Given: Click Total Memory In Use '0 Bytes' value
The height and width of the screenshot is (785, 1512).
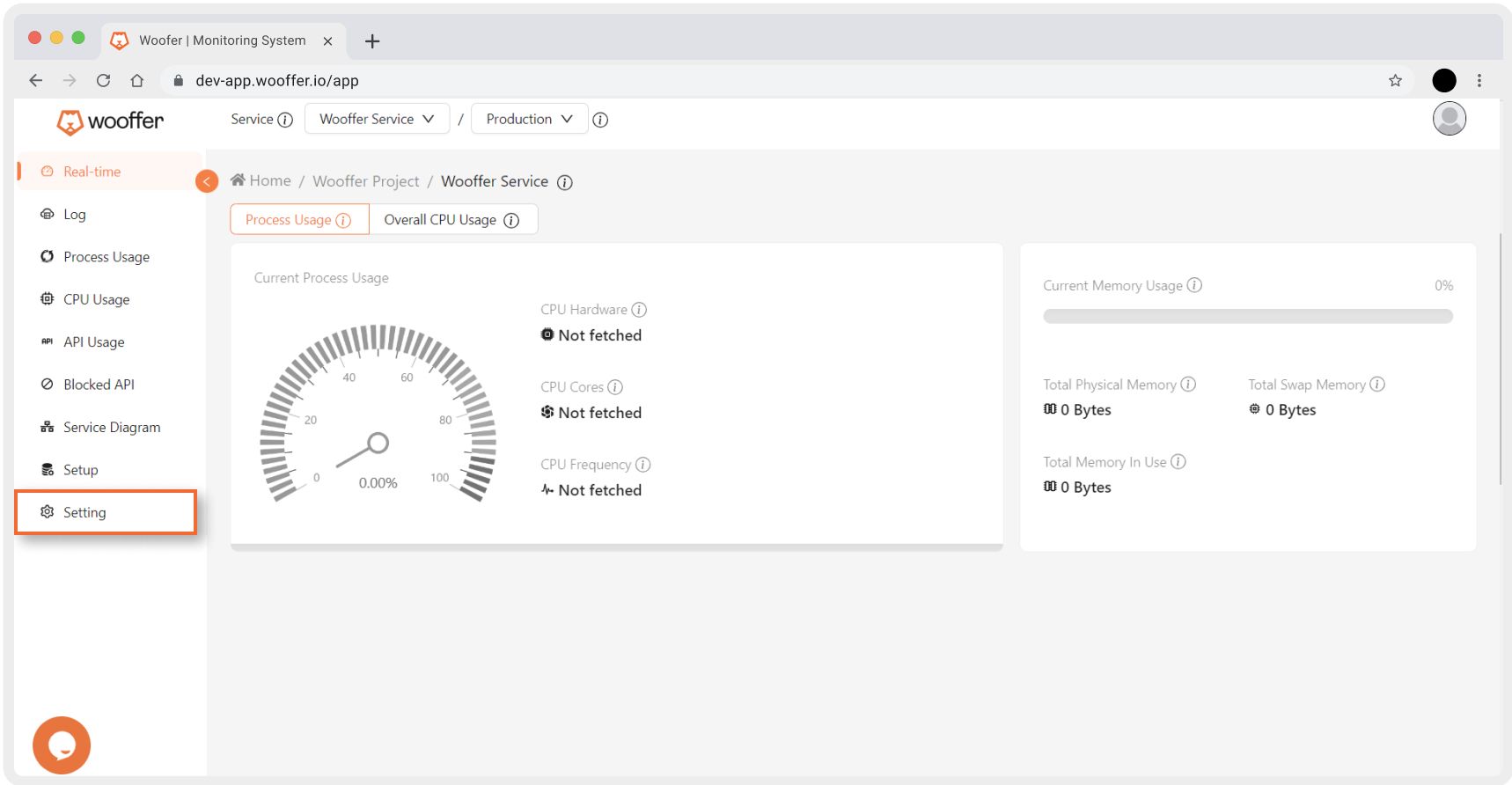Looking at the screenshot, I should (x=1085, y=488).
